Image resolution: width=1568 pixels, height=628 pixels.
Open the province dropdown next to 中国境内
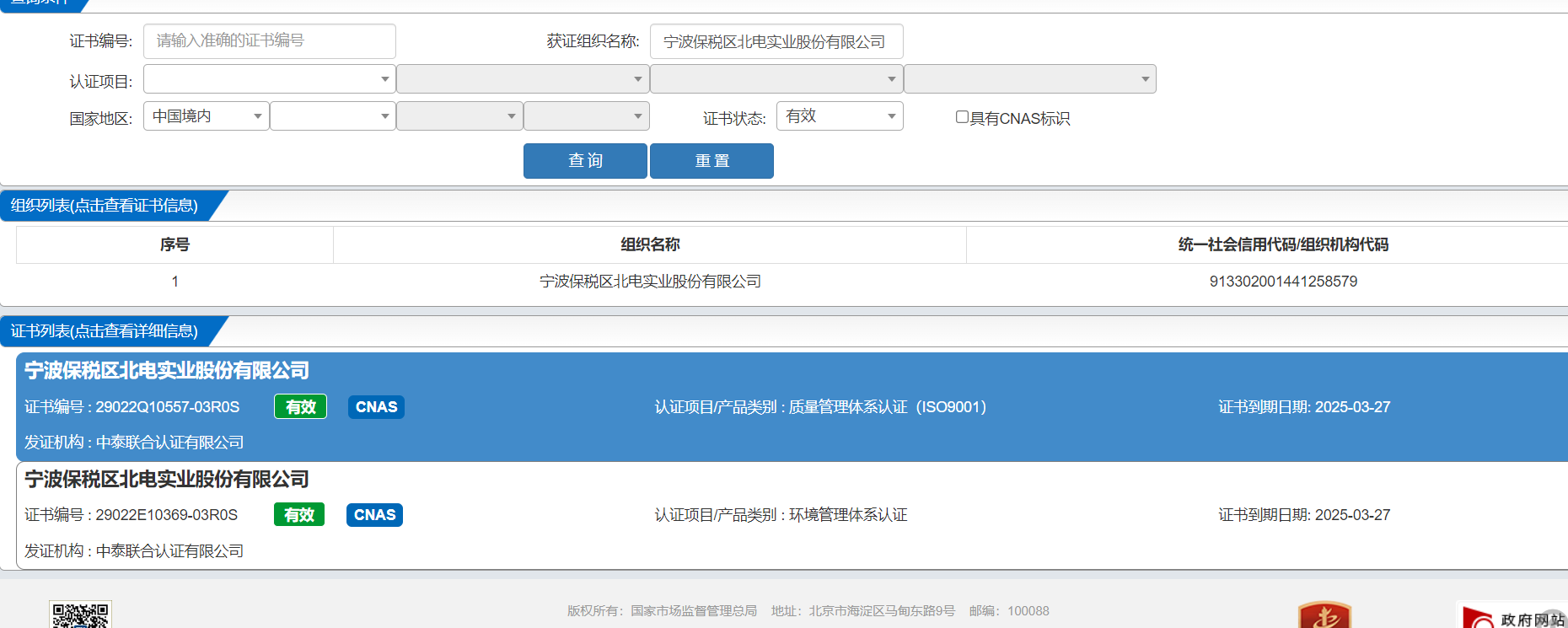coord(333,116)
